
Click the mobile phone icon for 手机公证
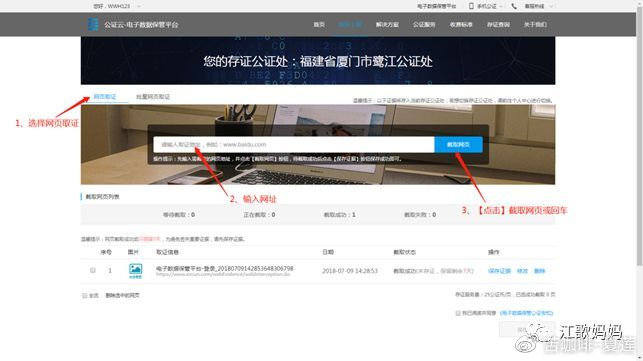pyautogui.click(x=471, y=6)
